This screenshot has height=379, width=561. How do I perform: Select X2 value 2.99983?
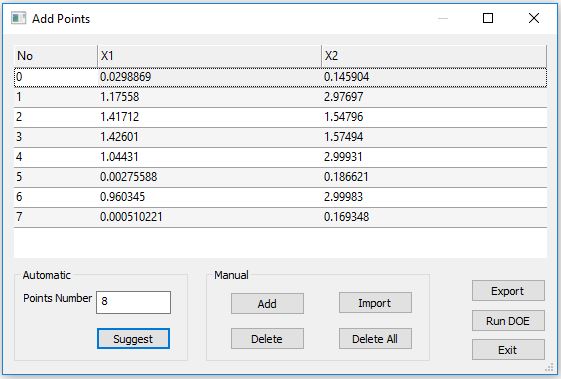[x=343, y=197]
